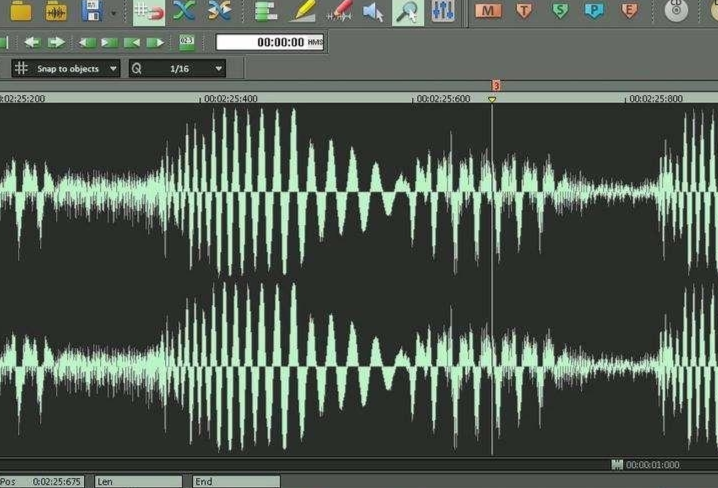Click the CD disc icon
The width and height of the screenshot is (718, 488).
(676, 11)
